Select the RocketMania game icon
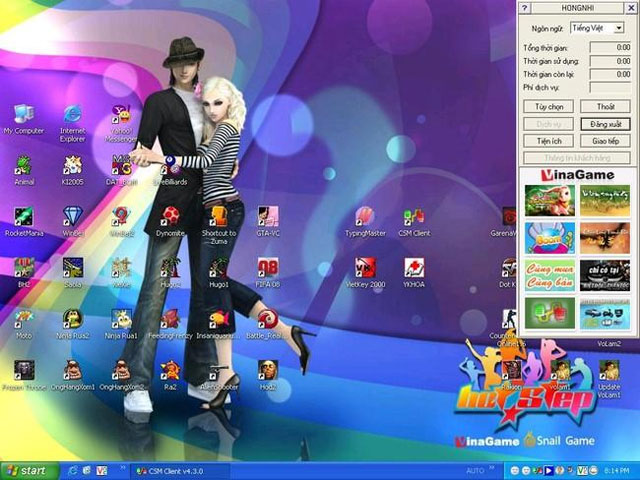Screen dimensions: 640x480 24,222
